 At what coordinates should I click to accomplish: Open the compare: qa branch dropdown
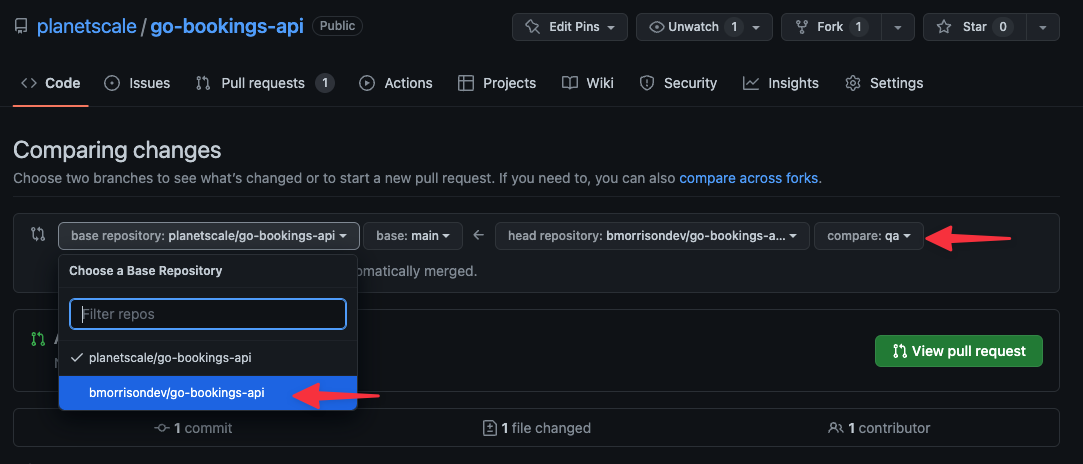click(868, 235)
